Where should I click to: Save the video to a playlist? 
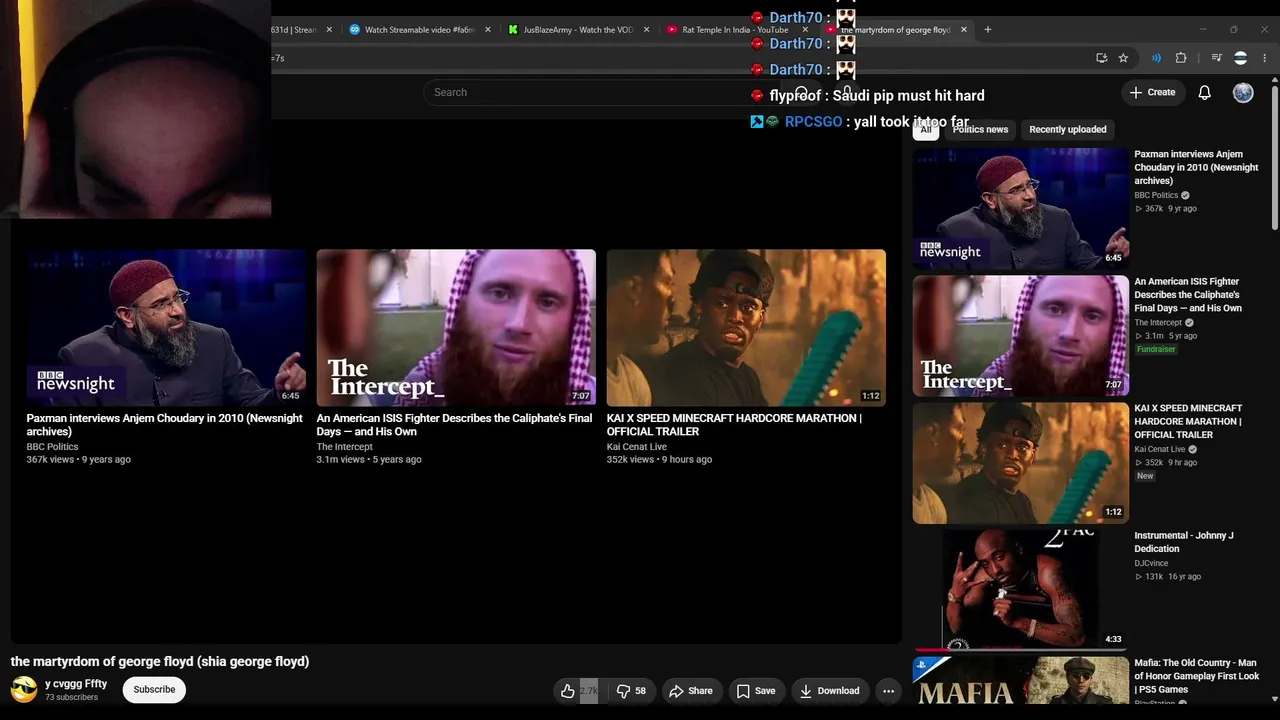point(756,691)
